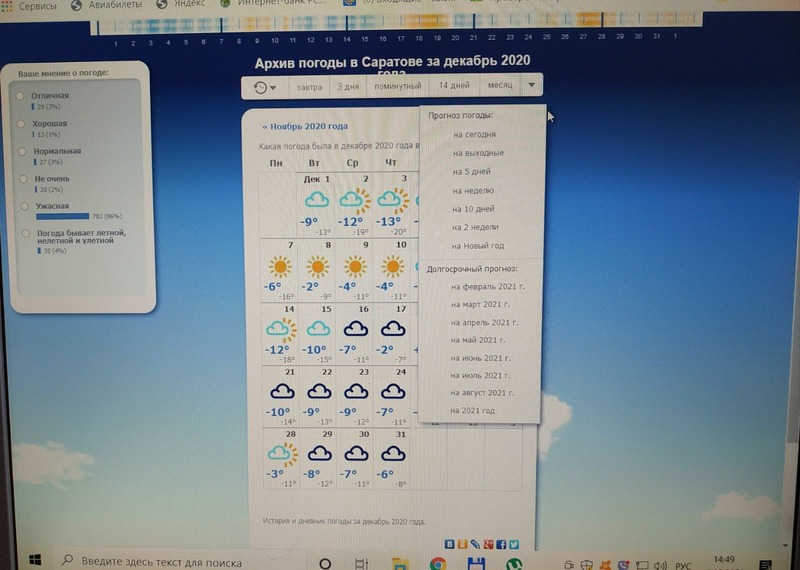Open the Авиабилеты bookmark
Image resolution: width=800 pixels, height=570 pixels.
(x=107, y=5)
